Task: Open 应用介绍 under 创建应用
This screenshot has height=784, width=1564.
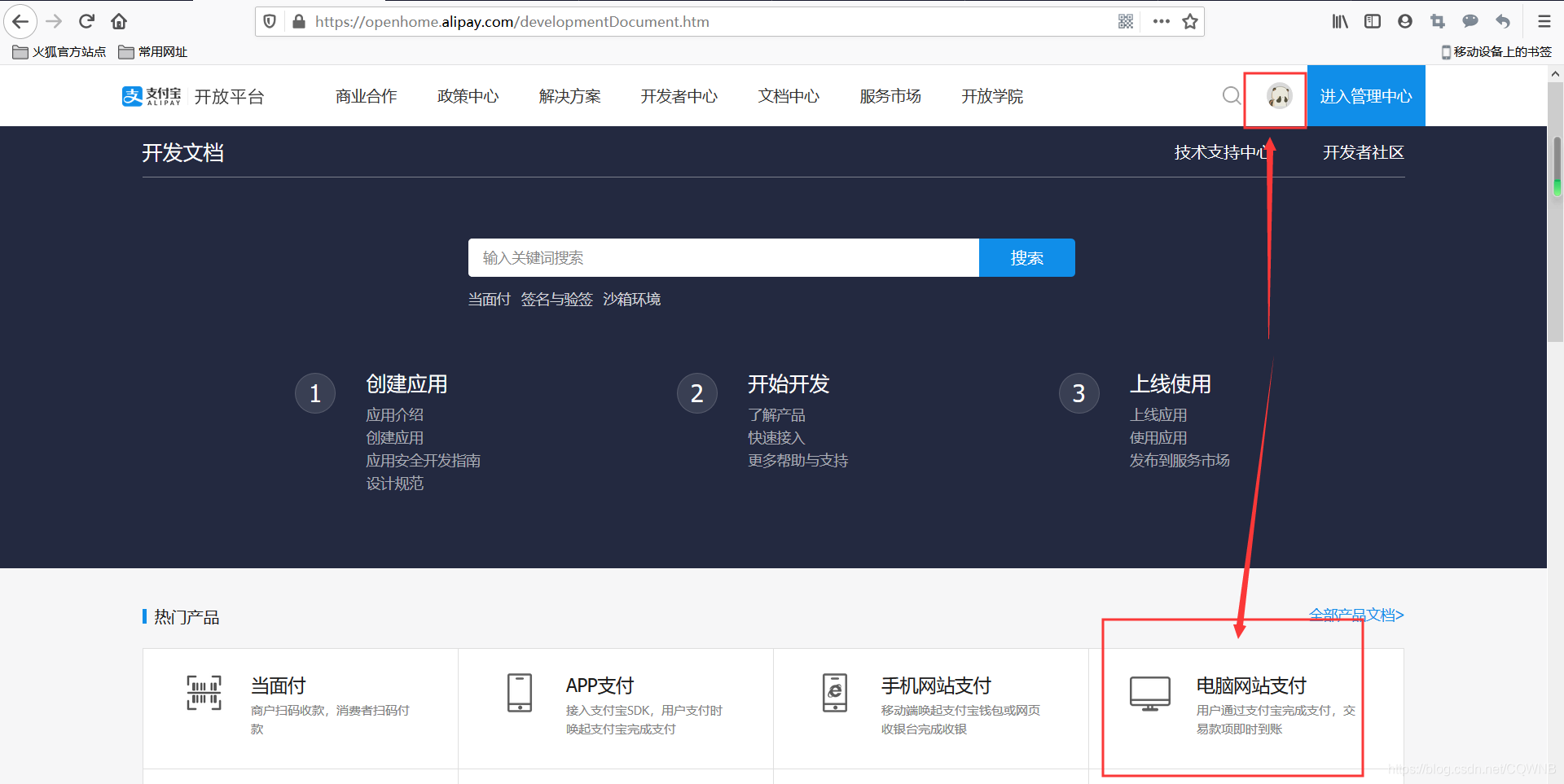Action: [395, 415]
